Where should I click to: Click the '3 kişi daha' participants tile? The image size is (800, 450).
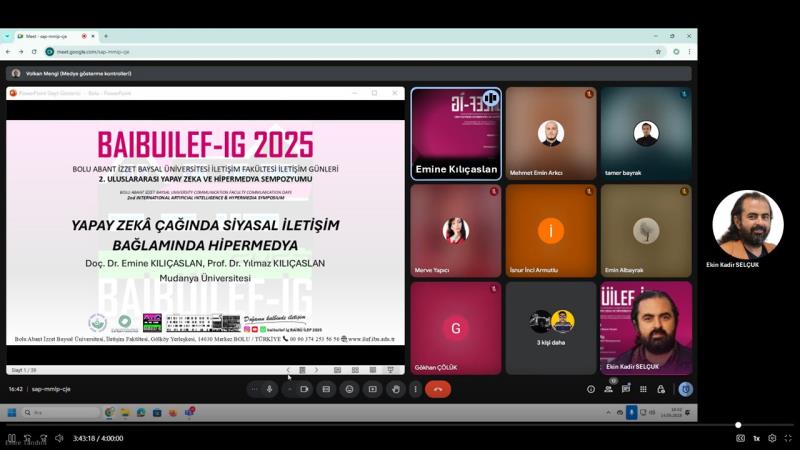tap(552, 327)
